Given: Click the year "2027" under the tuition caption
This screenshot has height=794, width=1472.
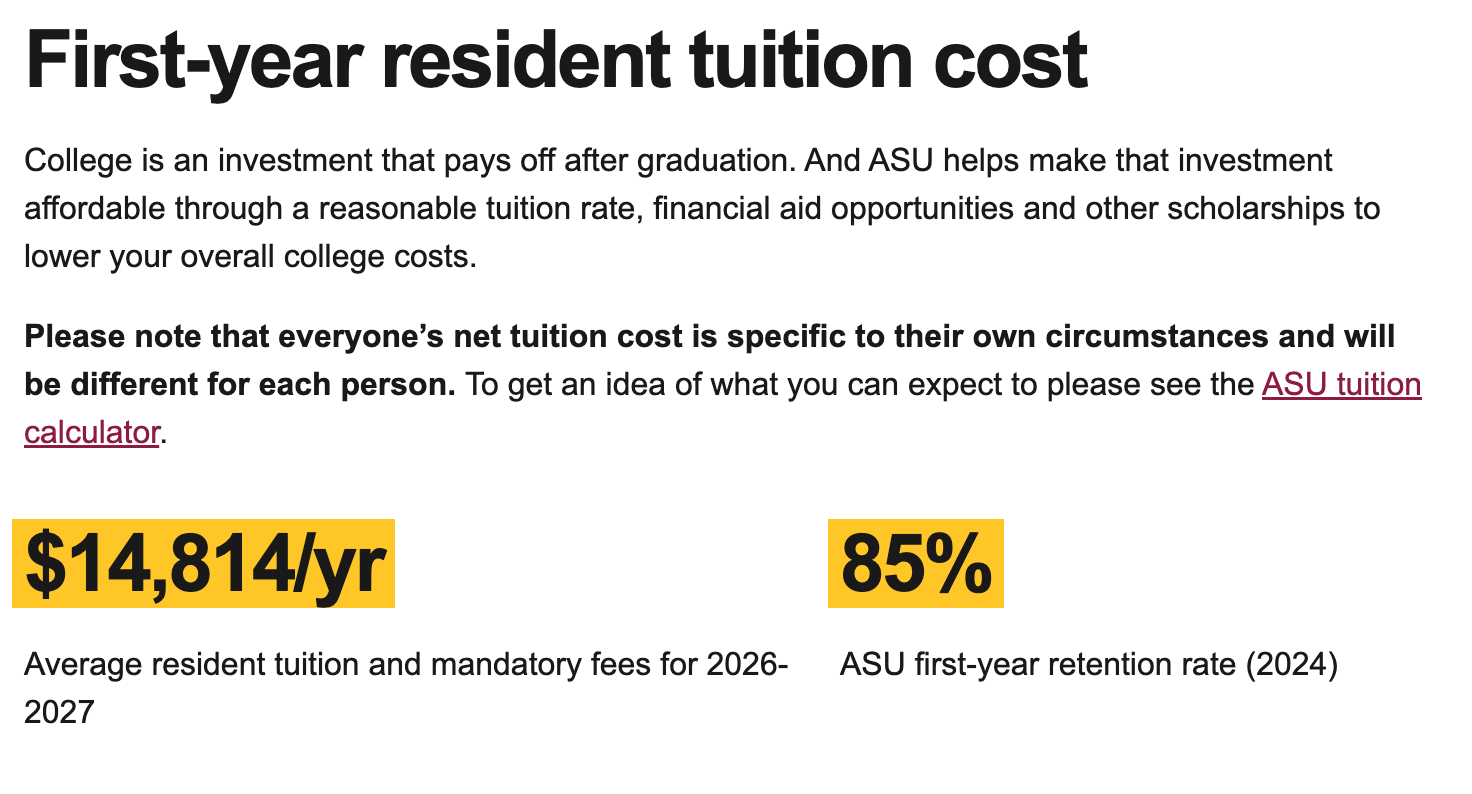Looking at the screenshot, I should [59, 713].
